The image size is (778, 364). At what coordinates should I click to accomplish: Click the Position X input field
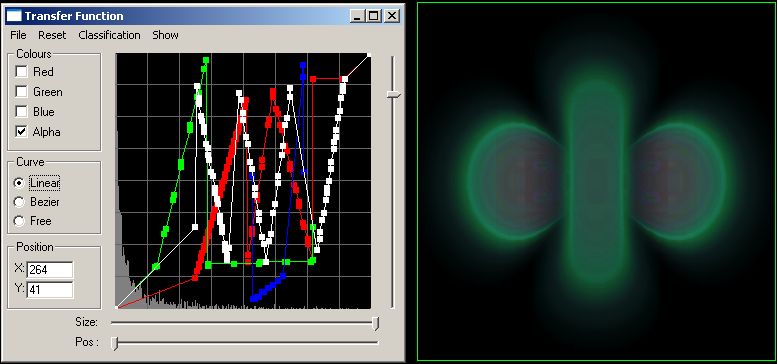pyautogui.click(x=50, y=270)
